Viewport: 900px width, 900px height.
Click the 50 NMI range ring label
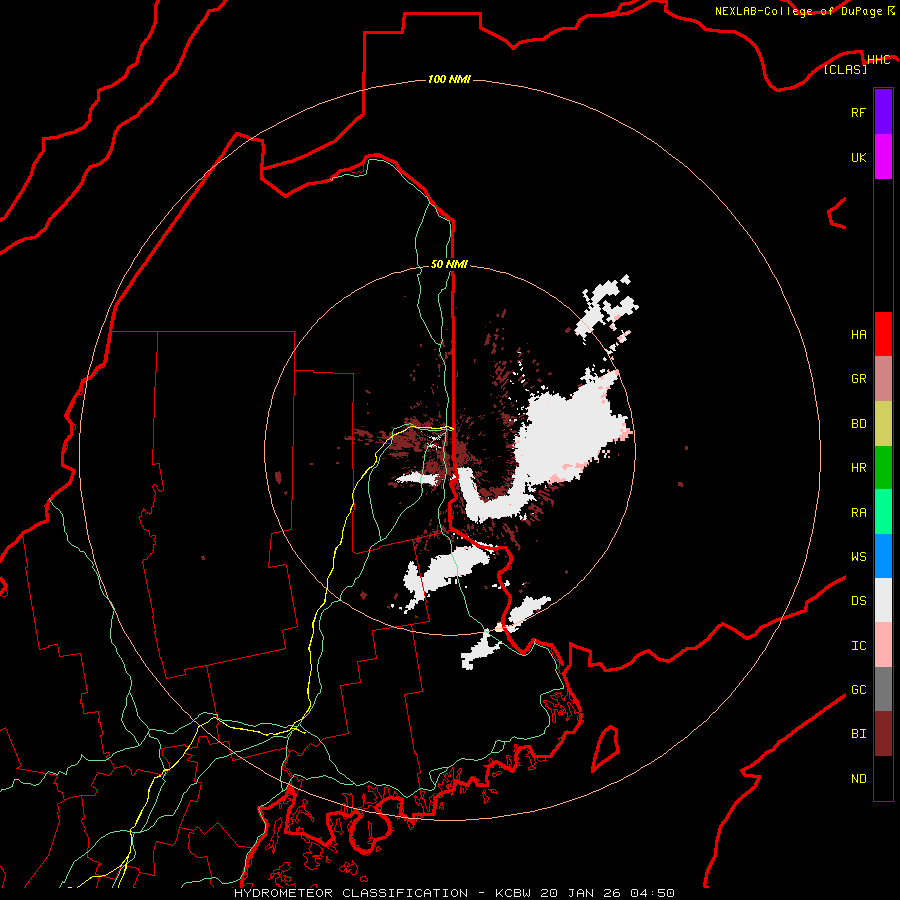(x=449, y=264)
